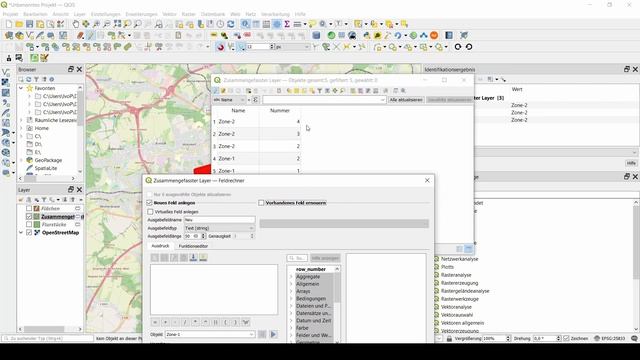Screen dimensions: 640x360
Task: Click the Save Project disk icon
Action: pyautogui.click(x=29, y=24)
